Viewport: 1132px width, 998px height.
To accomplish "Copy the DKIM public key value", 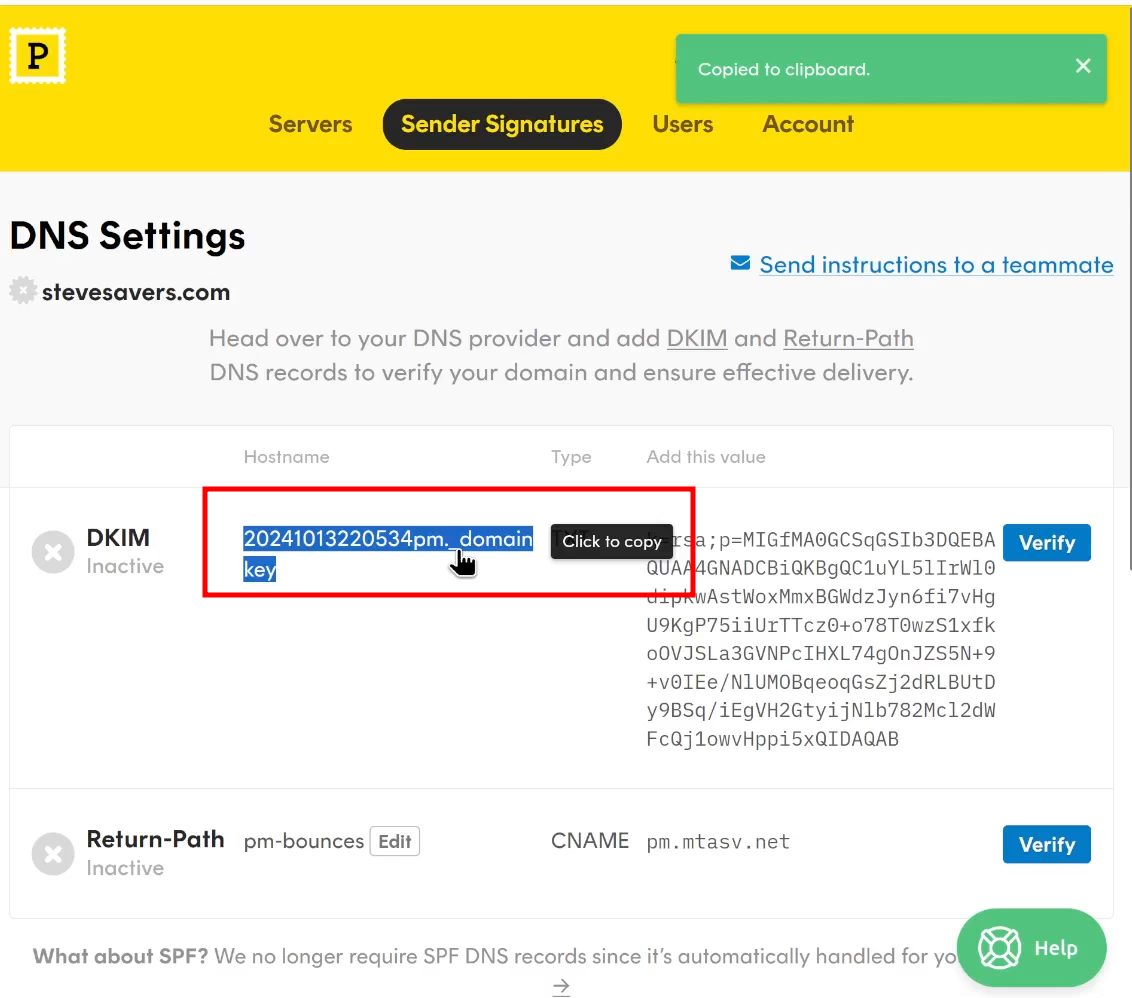I will tap(821, 639).
